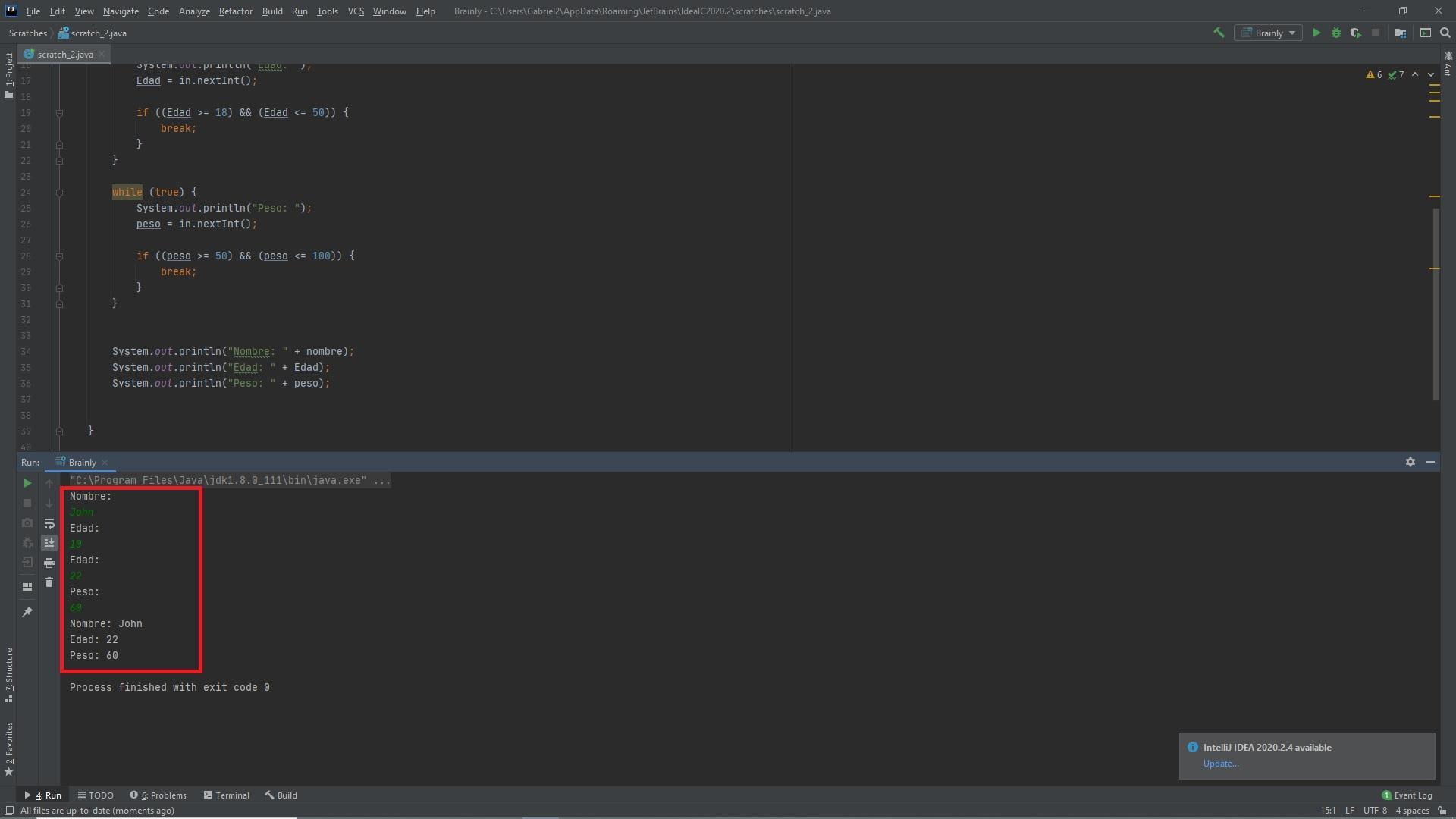Click the Debug bug icon in toolbar
This screenshot has height=819, width=1456.
pyautogui.click(x=1336, y=33)
